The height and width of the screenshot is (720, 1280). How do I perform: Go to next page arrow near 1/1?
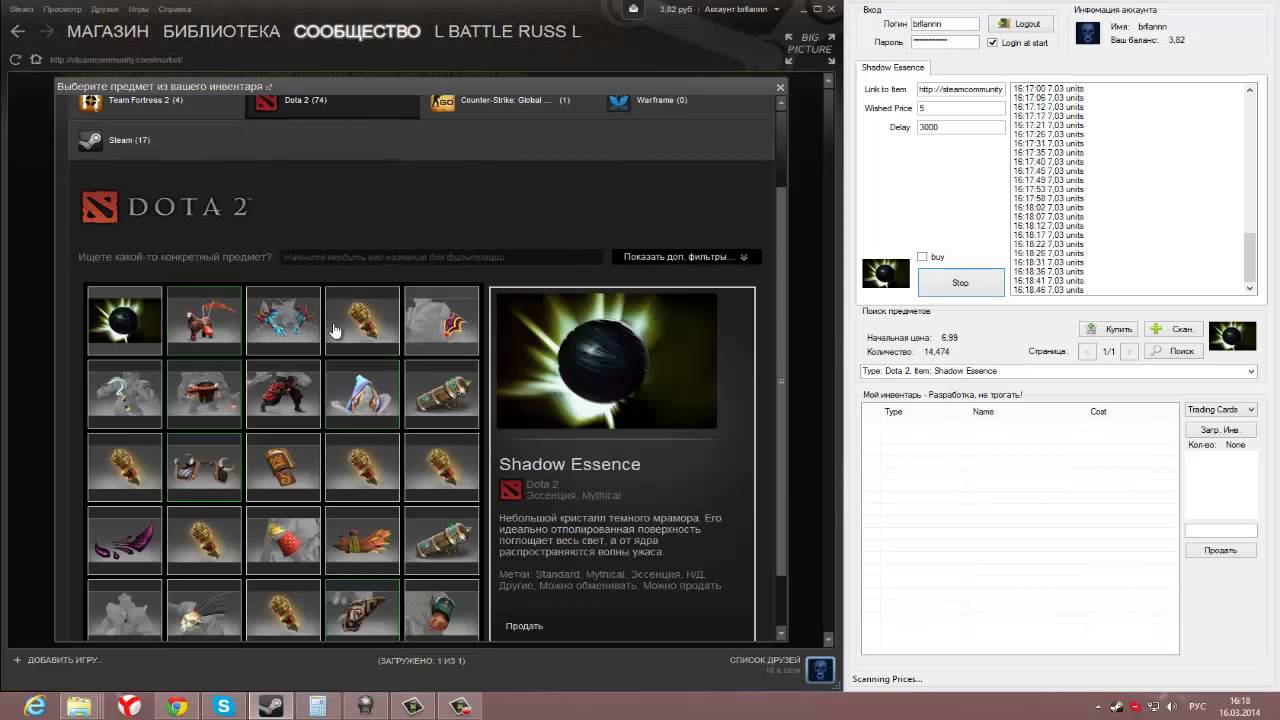(1129, 351)
